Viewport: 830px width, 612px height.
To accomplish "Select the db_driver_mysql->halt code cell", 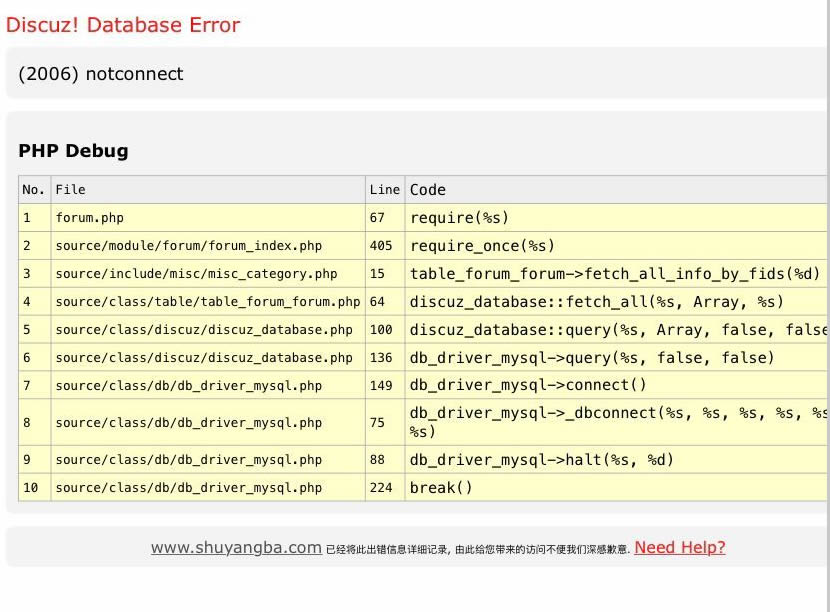I will coord(617,460).
